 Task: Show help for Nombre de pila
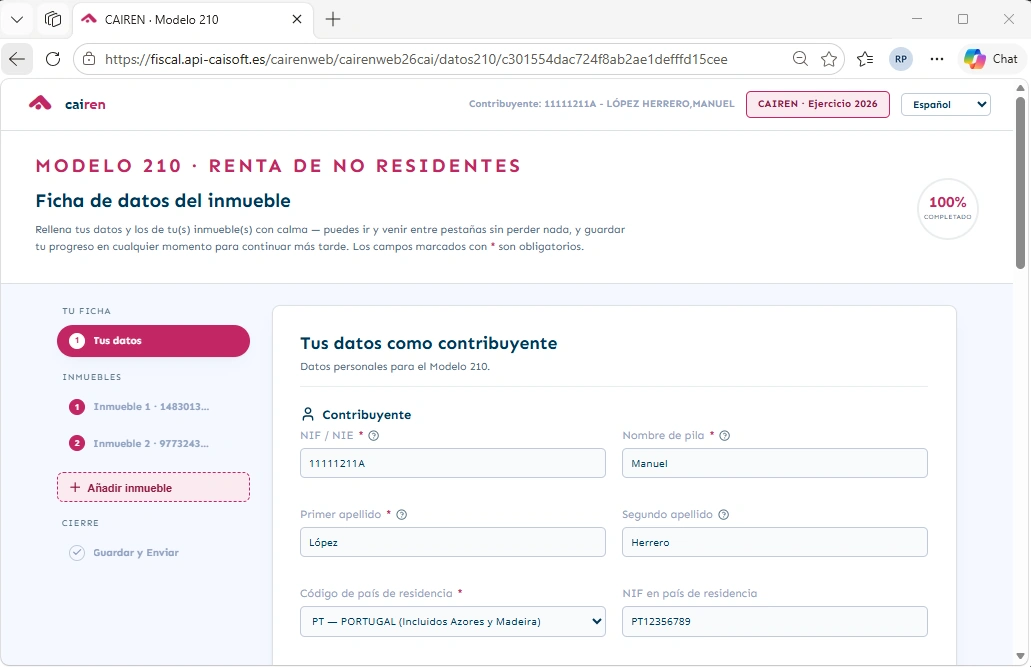click(725, 435)
